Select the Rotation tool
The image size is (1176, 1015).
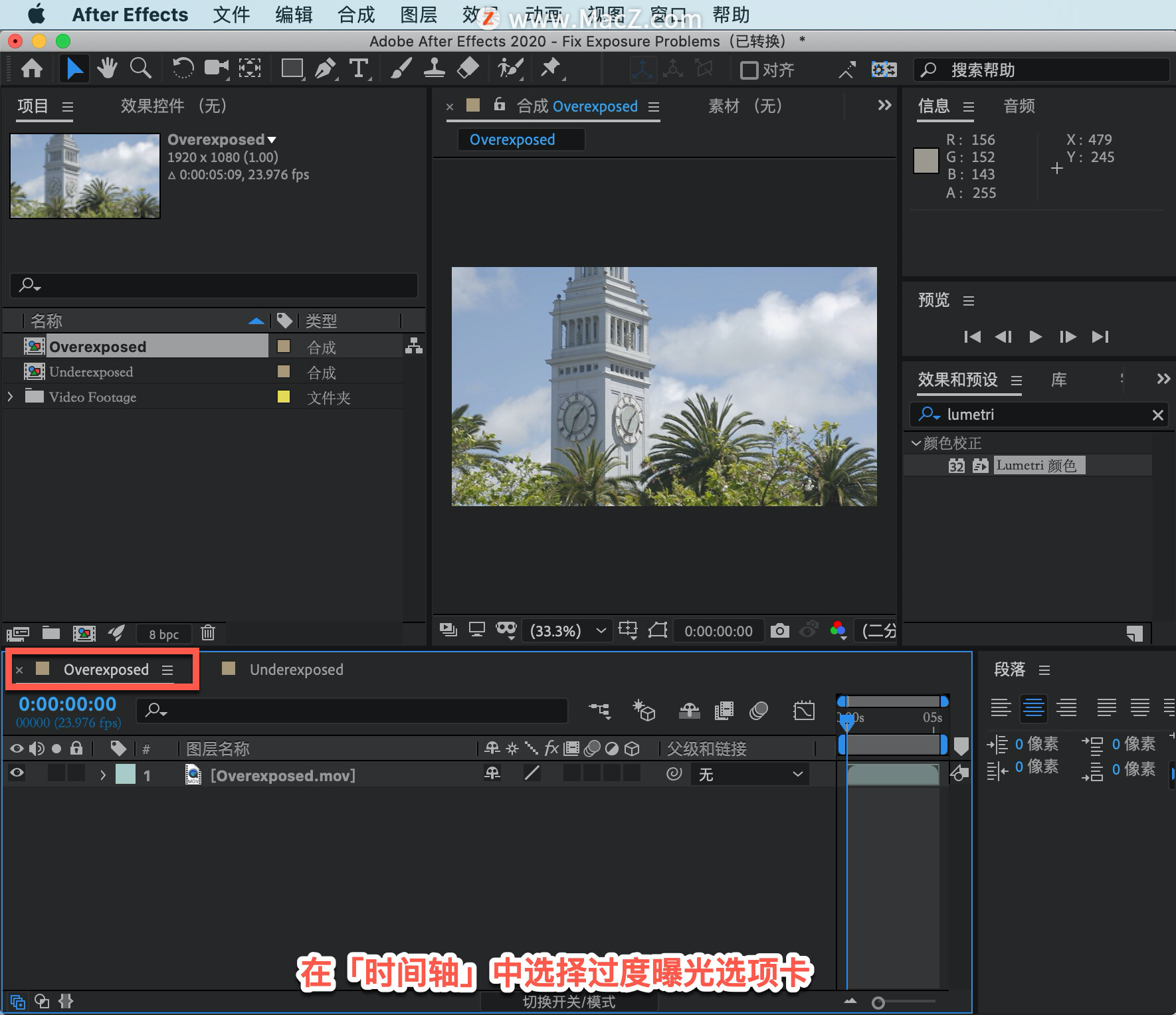183,68
